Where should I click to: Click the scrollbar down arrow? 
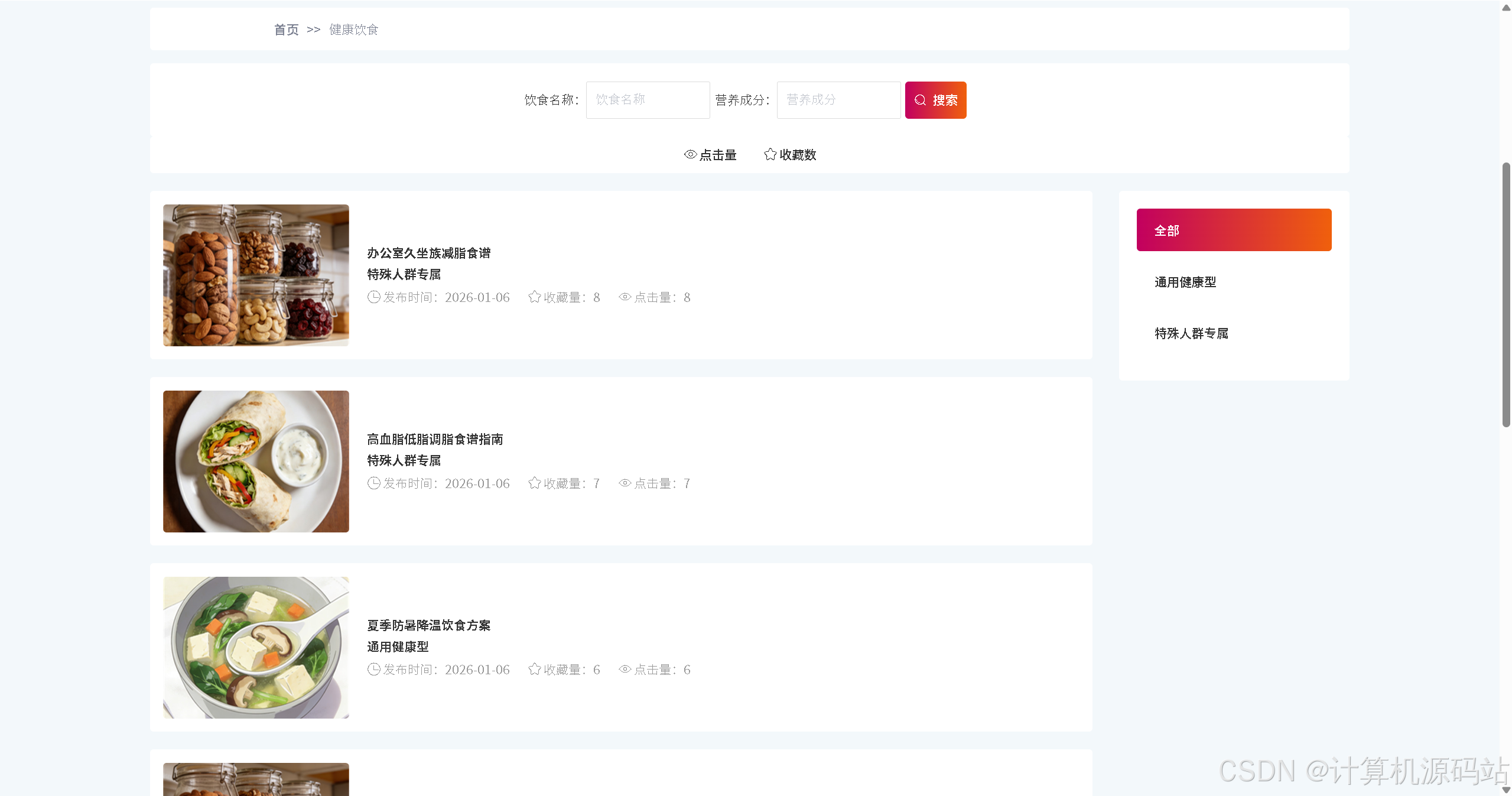click(1506, 789)
